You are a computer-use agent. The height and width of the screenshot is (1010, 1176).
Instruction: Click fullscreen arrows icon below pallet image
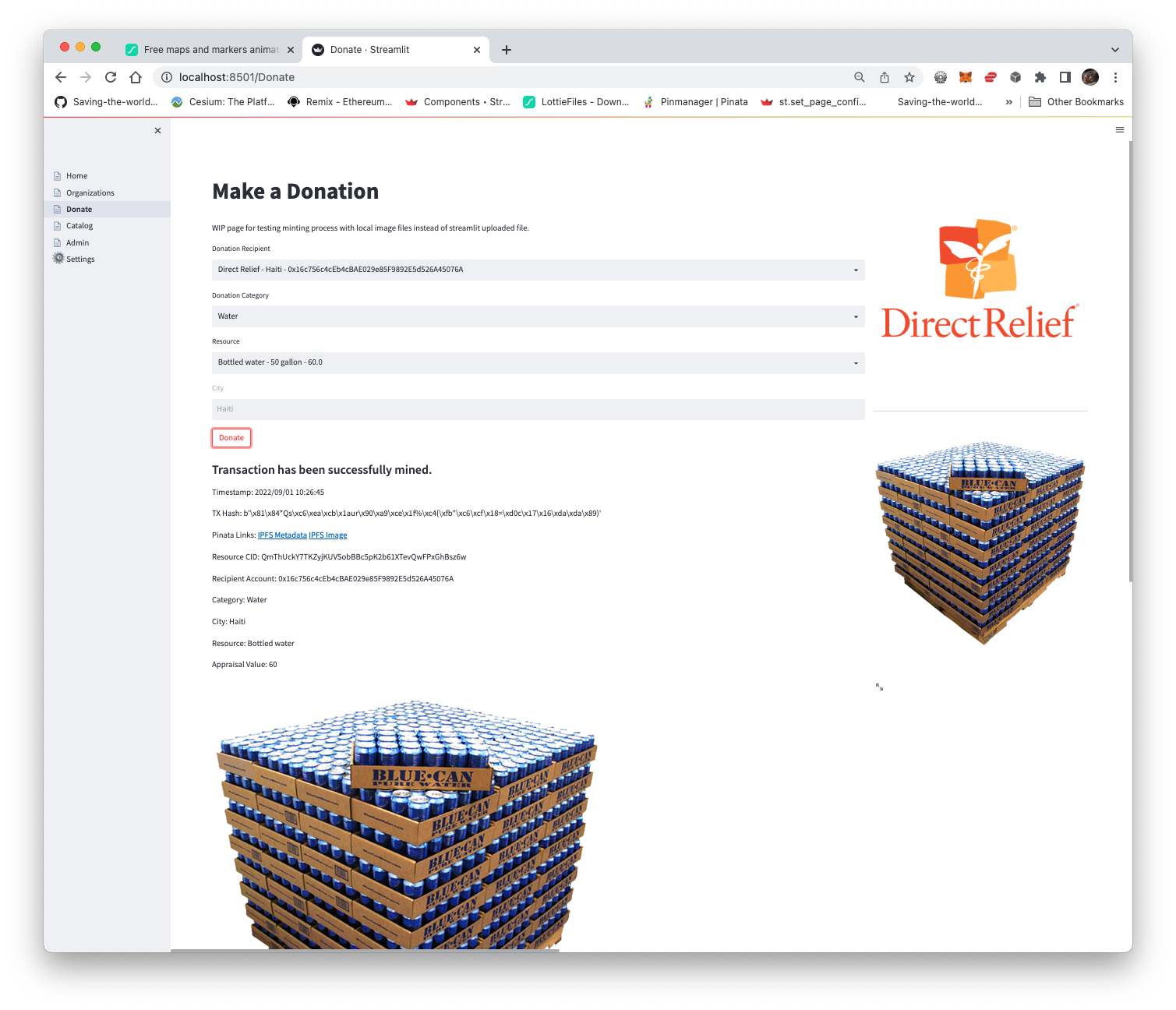879,687
